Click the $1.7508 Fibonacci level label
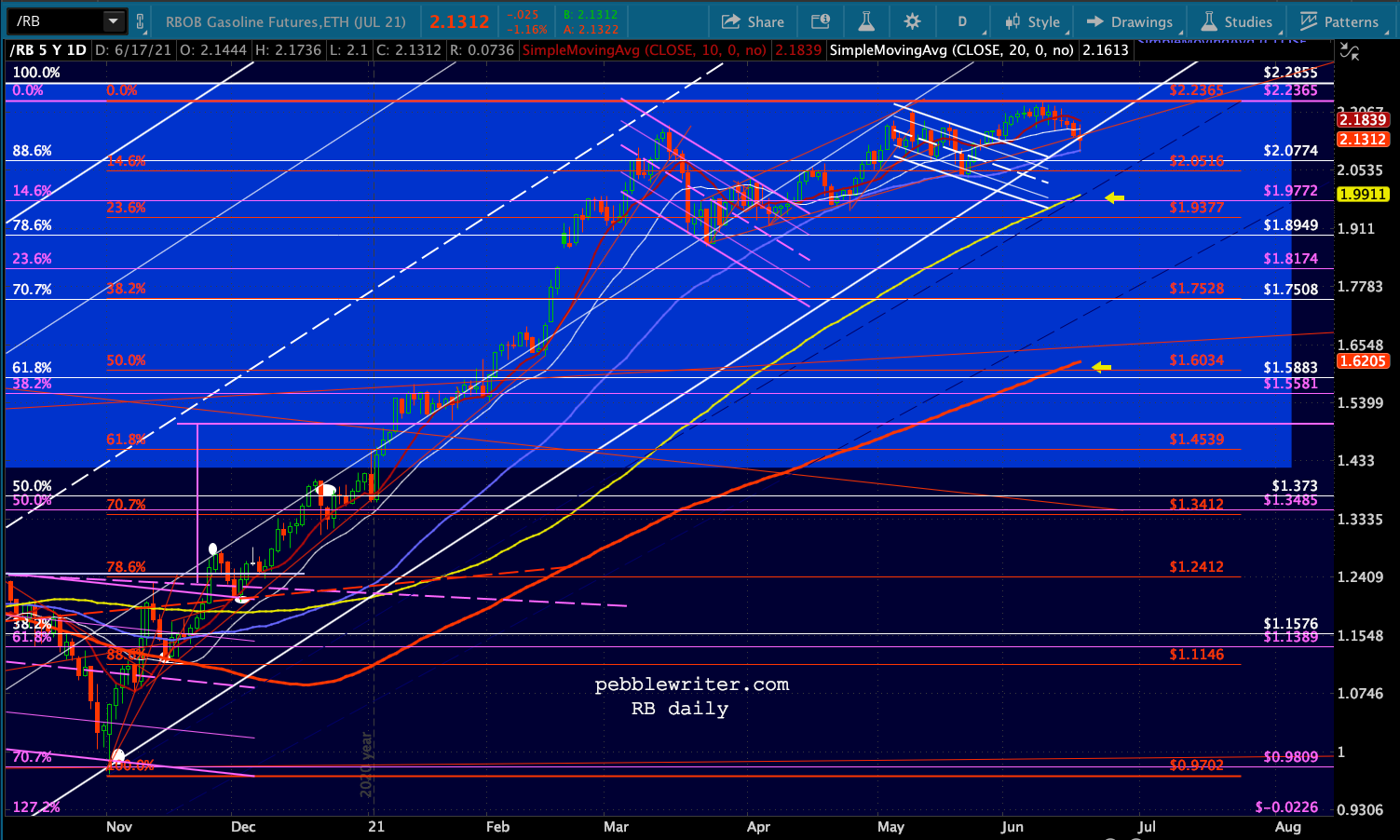1400x840 pixels. (1291, 289)
